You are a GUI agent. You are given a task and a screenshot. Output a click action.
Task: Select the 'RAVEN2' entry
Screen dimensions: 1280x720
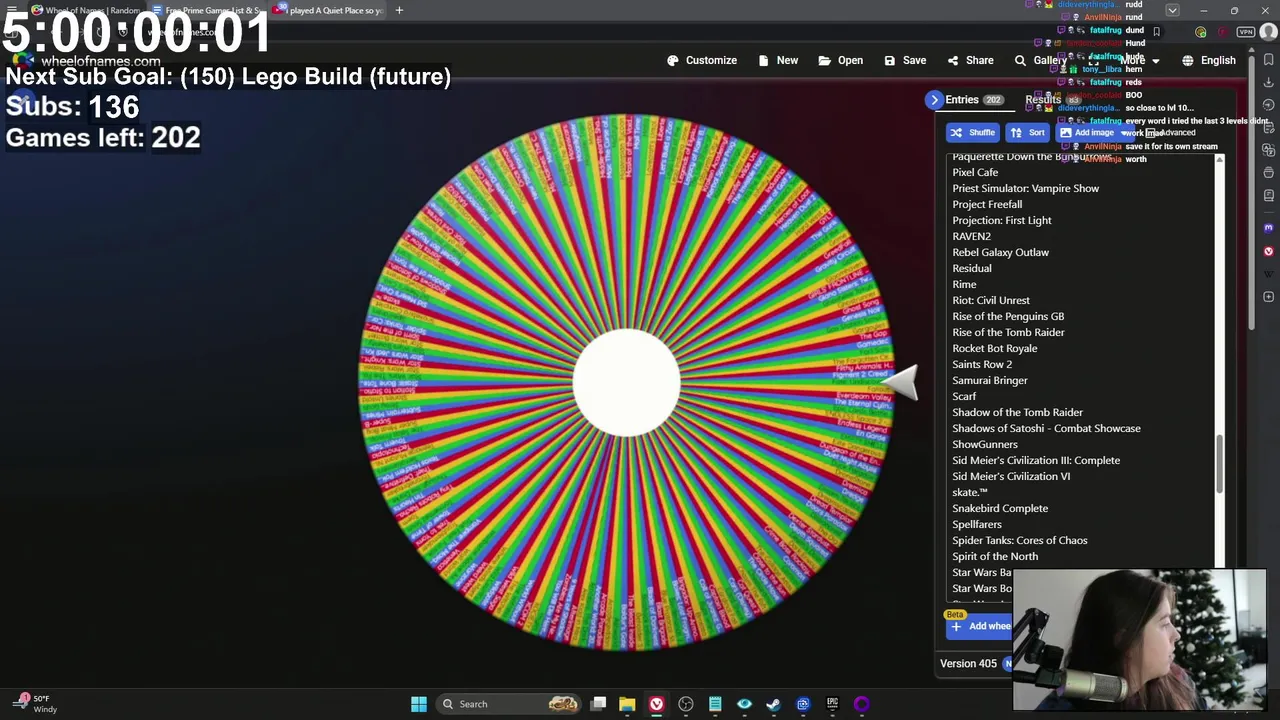pyautogui.click(x=971, y=236)
